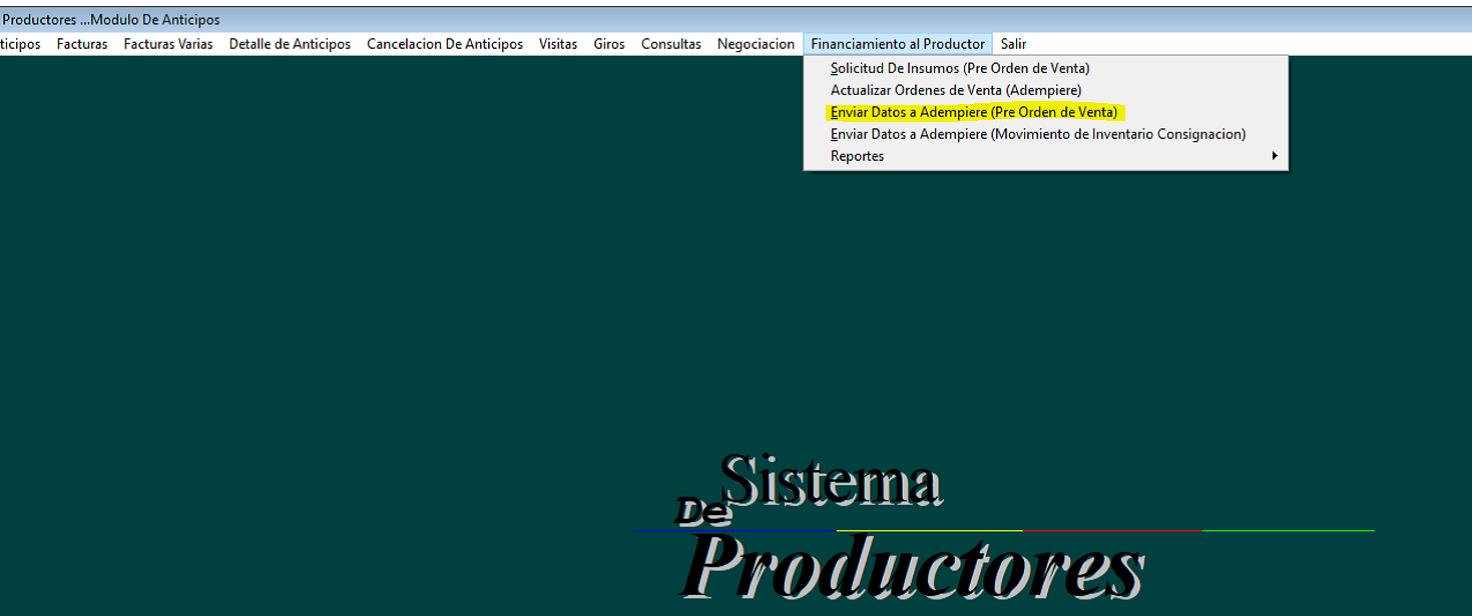Screen dimensions: 1472x616
Task: Open the Cancelacion De Anticipos menu
Action: pos(445,44)
